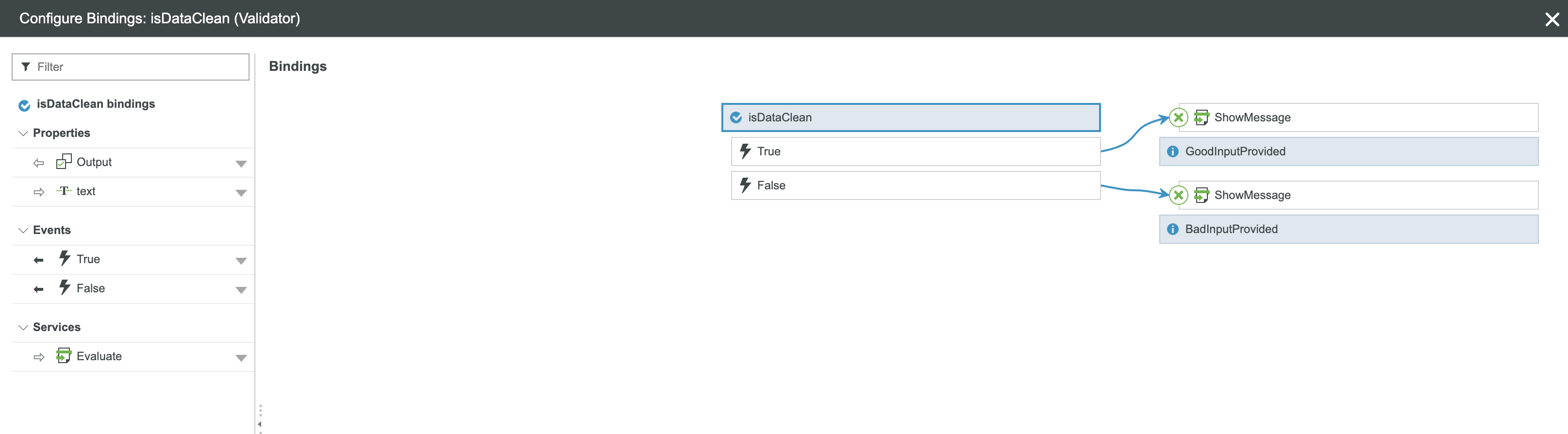Image resolution: width=1568 pixels, height=434 pixels.
Task: Open the dropdown arrow for Output property
Action: [241, 164]
